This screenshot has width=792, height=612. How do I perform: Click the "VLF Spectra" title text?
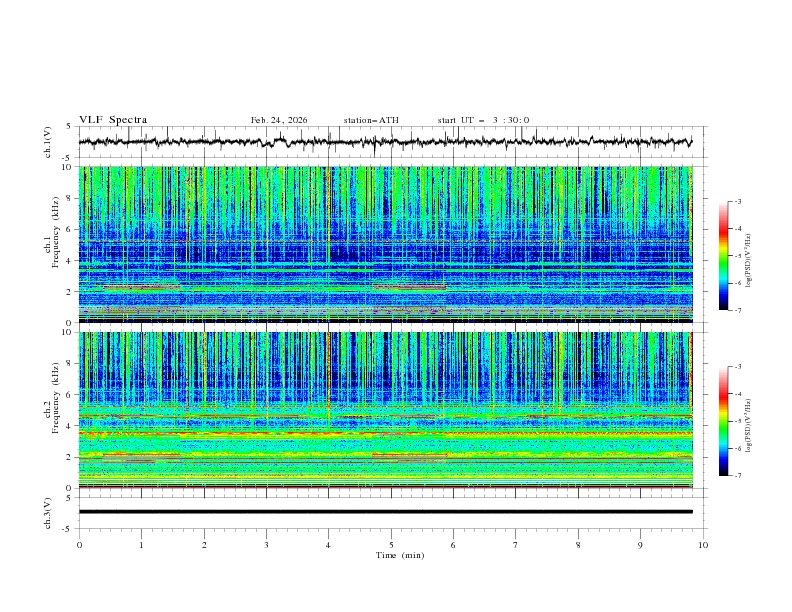click(113, 120)
